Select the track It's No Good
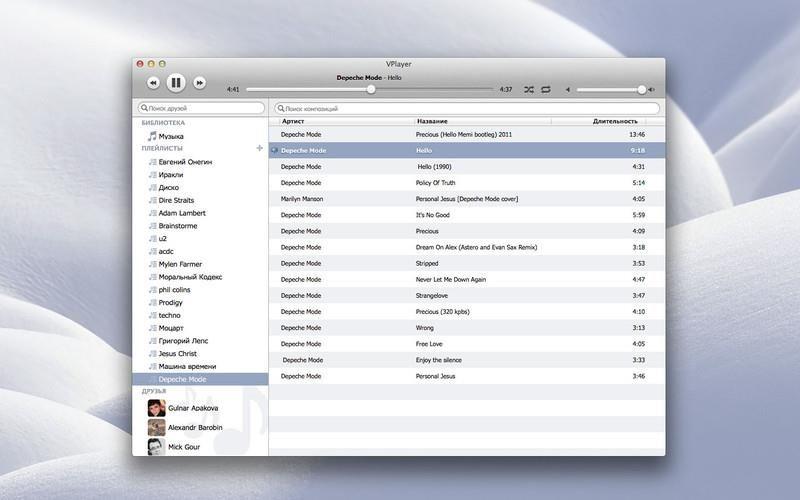This screenshot has height=500, width=800. (x=467, y=215)
